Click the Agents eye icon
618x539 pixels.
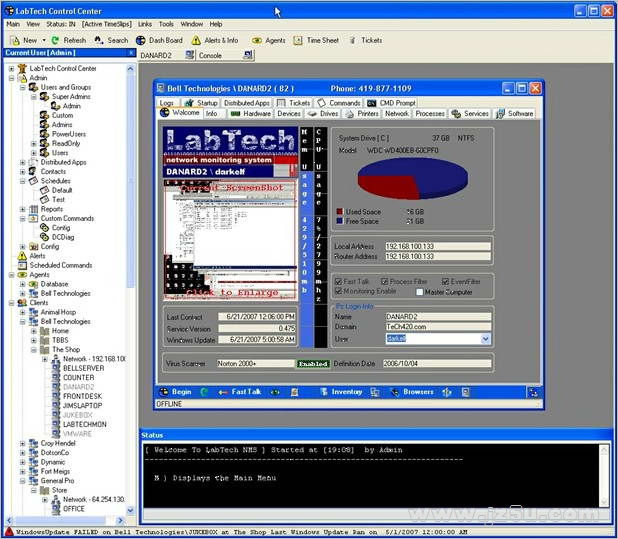257,40
